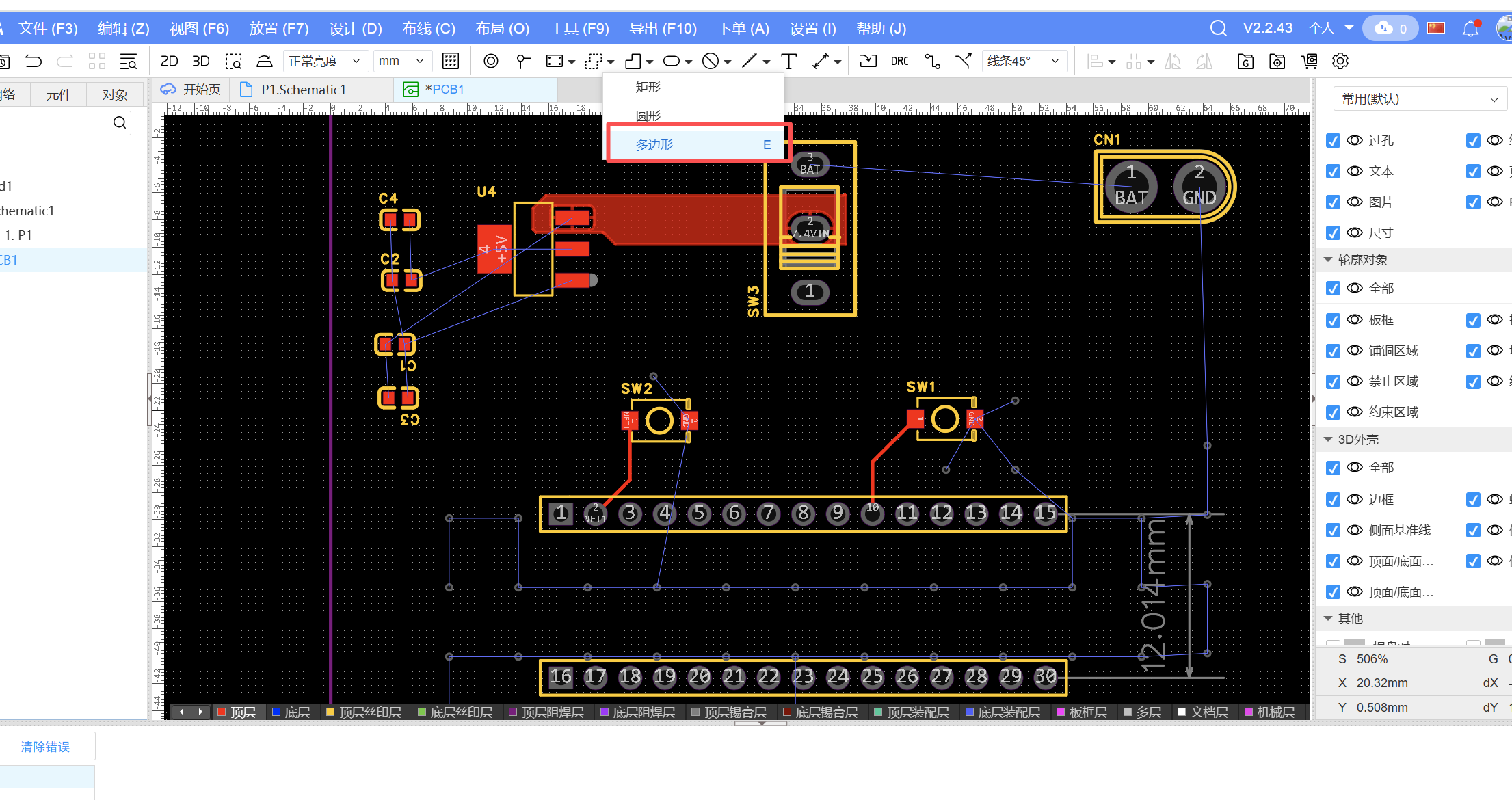1512x800 pixels.
Task: Click the Gerber export folder icon
Action: click(x=1245, y=62)
